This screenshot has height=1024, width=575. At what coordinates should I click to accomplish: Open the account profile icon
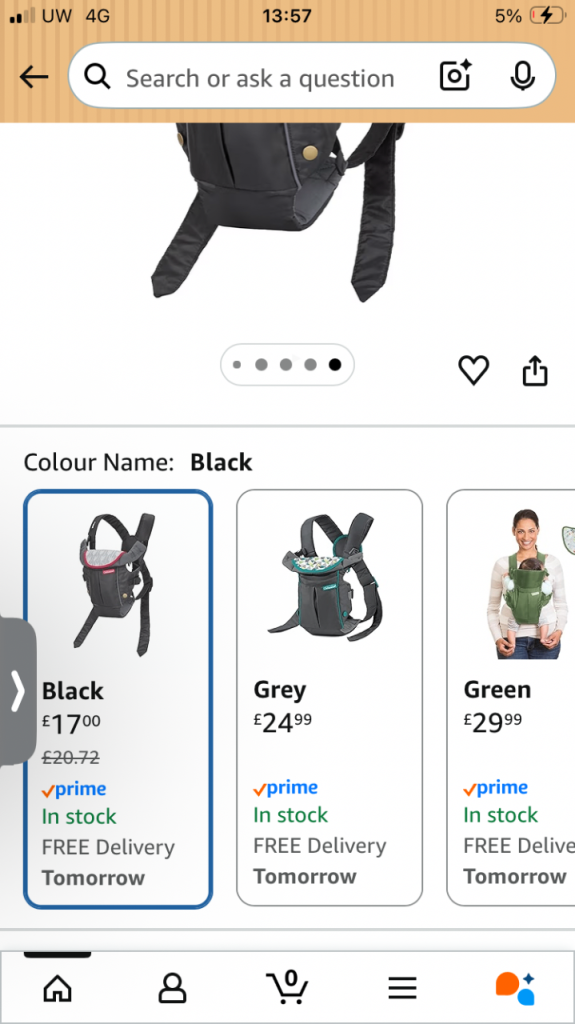pos(172,987)
